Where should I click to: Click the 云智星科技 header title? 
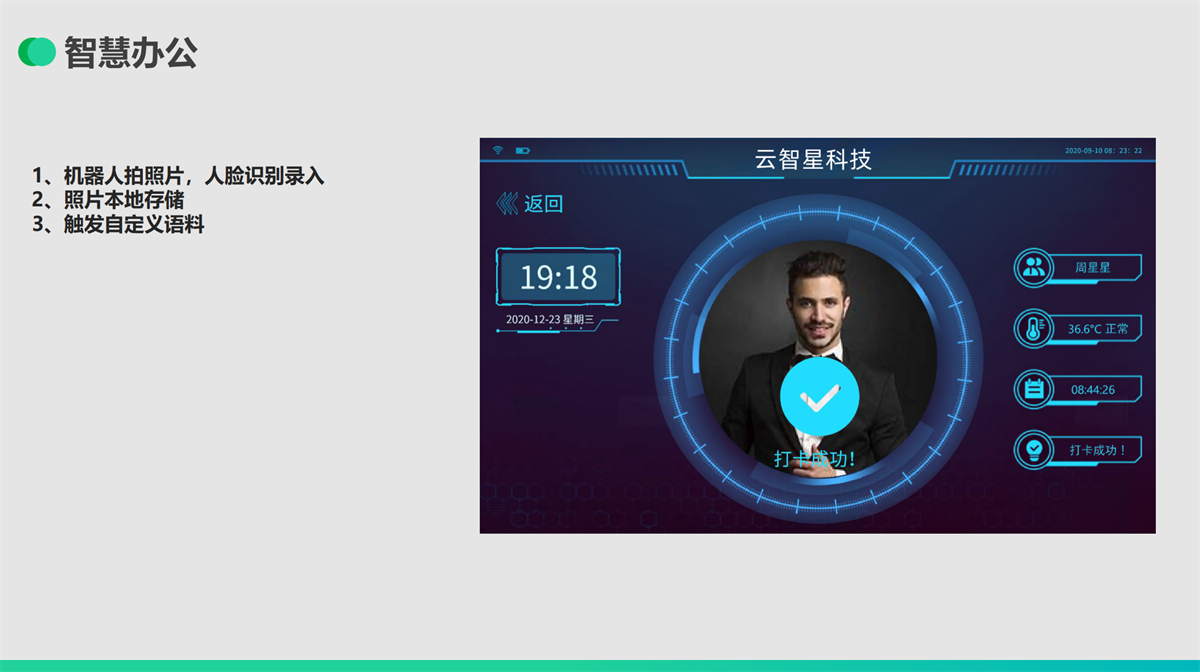point(813,159)
